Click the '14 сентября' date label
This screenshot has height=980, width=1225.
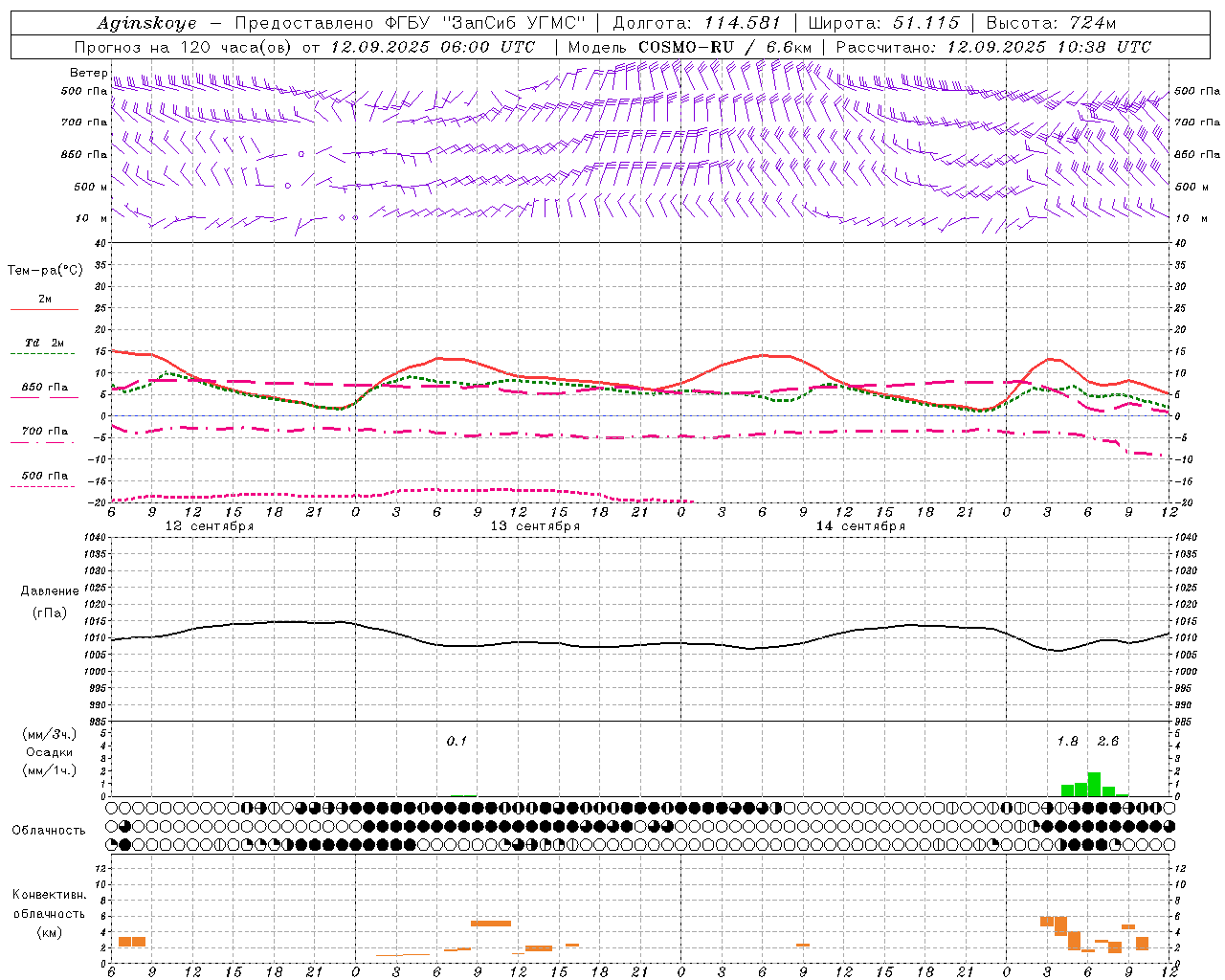pos(860,526)
